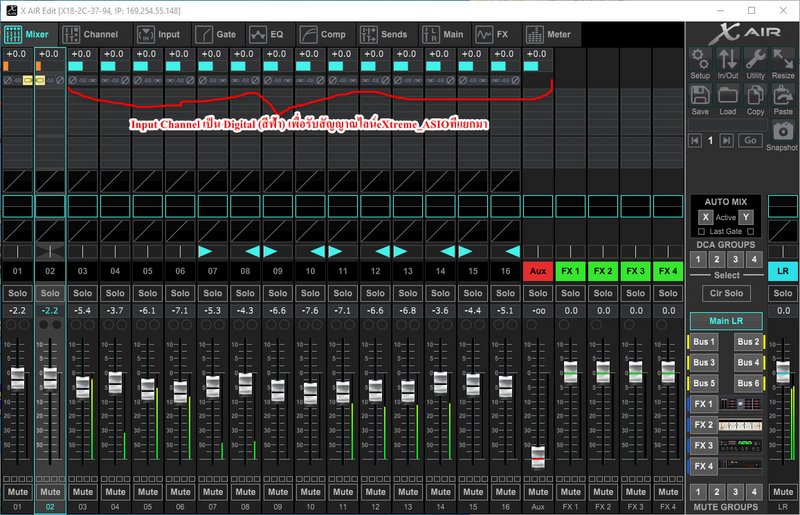
Task: Click the main LR fader handle
Action: 783,372
